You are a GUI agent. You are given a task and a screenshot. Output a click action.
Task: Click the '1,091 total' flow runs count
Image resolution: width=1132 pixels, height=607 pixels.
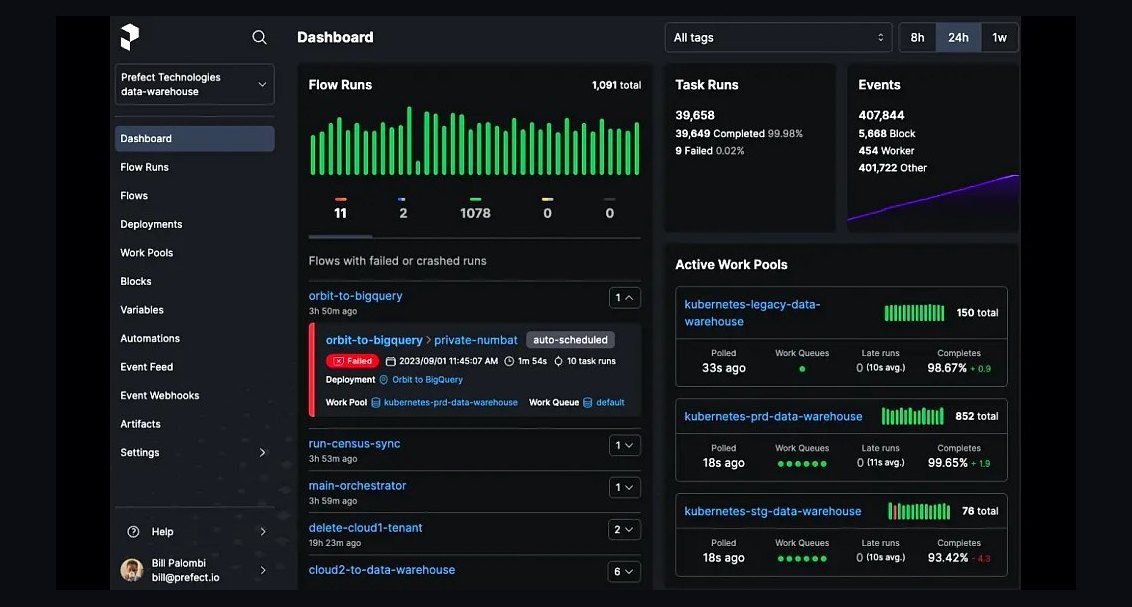(617, 85)
